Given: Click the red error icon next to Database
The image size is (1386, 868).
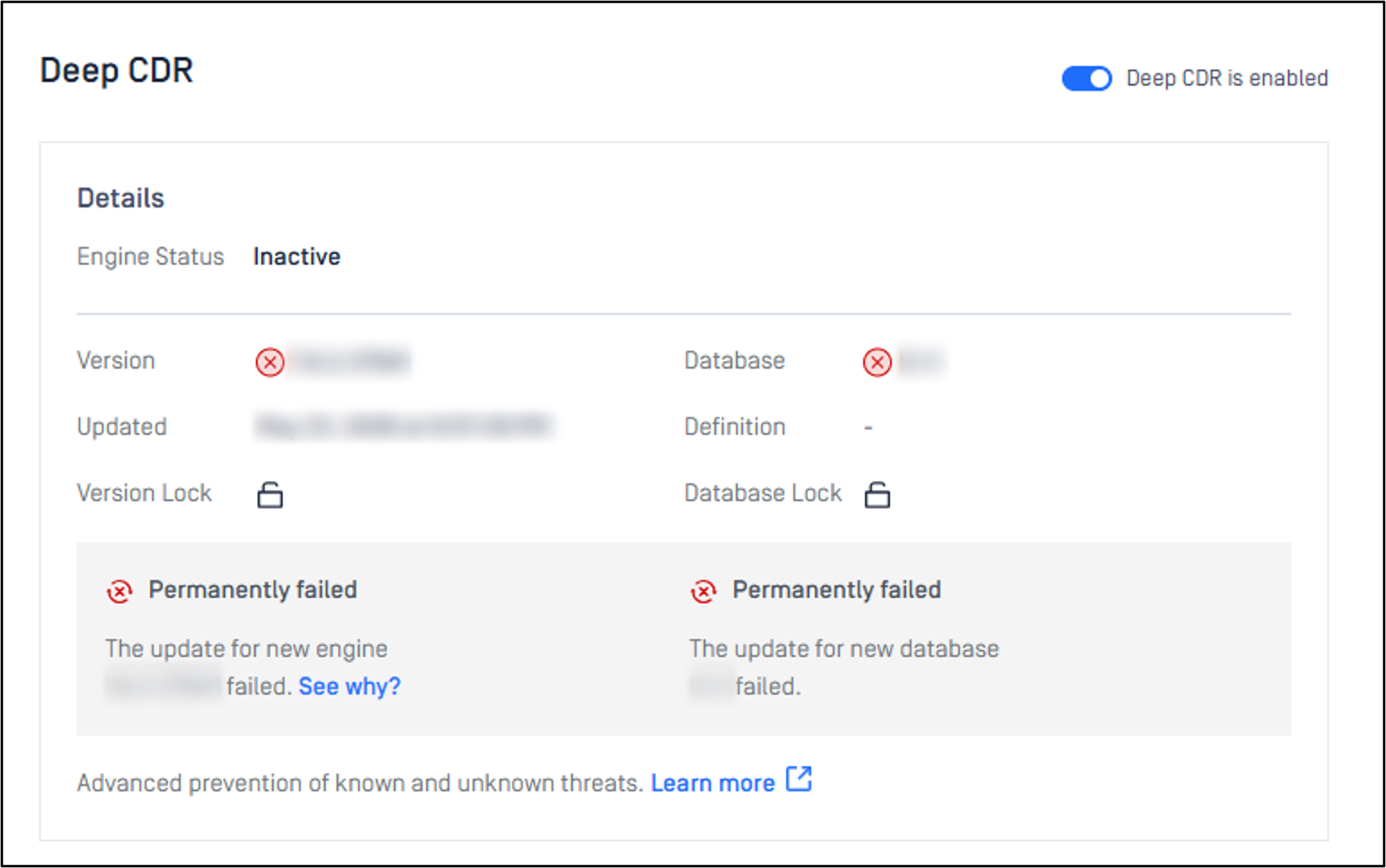Looking at the screenshot, I should point(877,362).
